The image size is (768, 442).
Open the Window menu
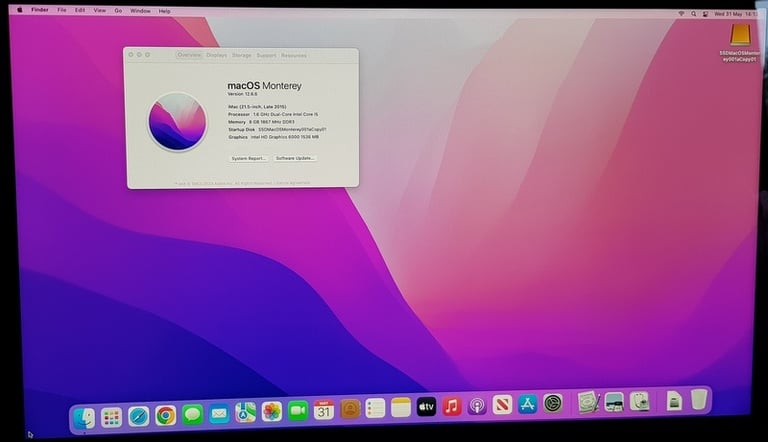[140, 11]
